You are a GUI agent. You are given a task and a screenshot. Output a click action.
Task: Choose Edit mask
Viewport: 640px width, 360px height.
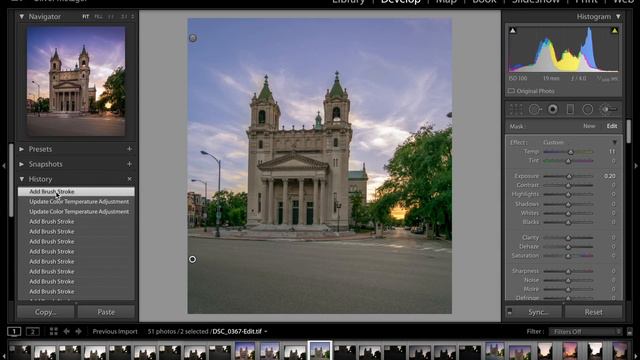click(612, 126)
